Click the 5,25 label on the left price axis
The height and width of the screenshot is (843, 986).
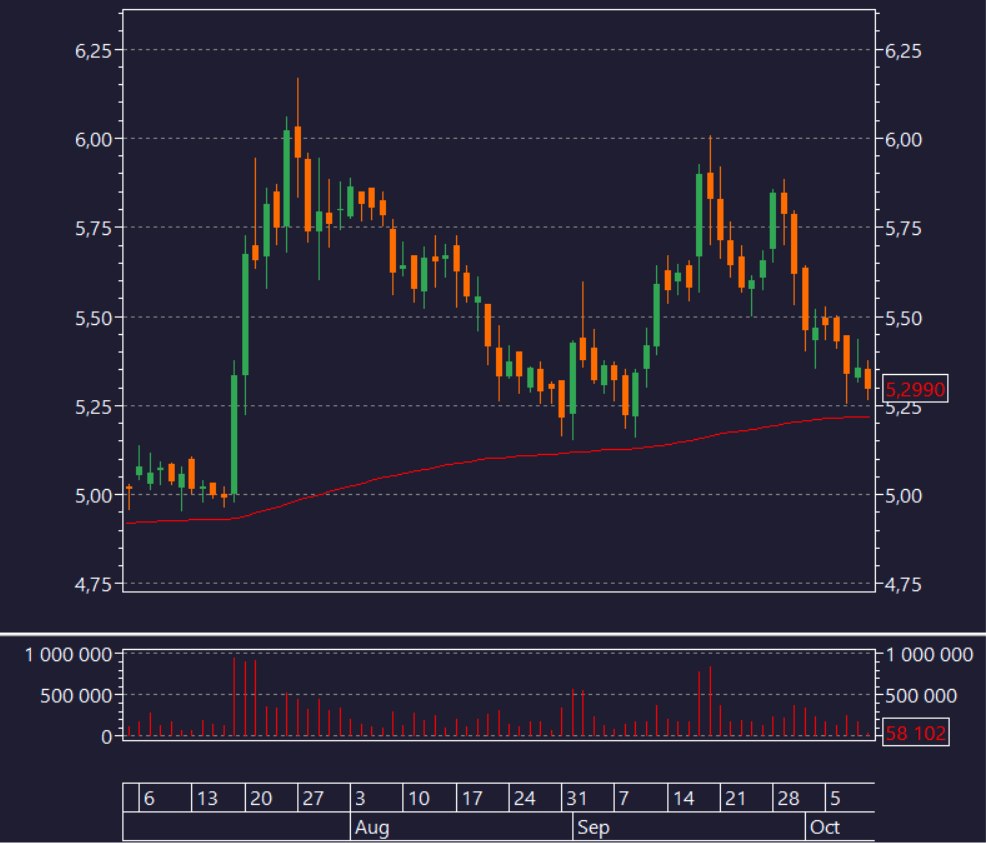coord(93,407)
